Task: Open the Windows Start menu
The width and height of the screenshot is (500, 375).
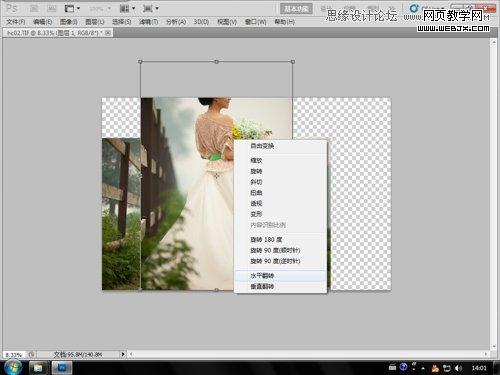Action: coord(13,368)
